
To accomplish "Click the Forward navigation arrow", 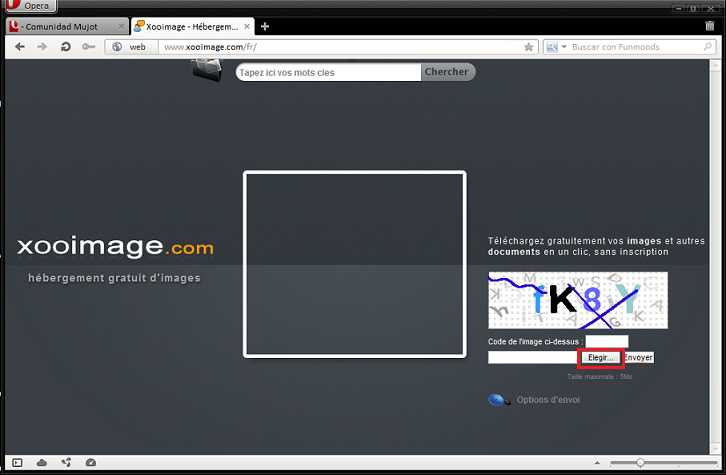I will point(42,47).
